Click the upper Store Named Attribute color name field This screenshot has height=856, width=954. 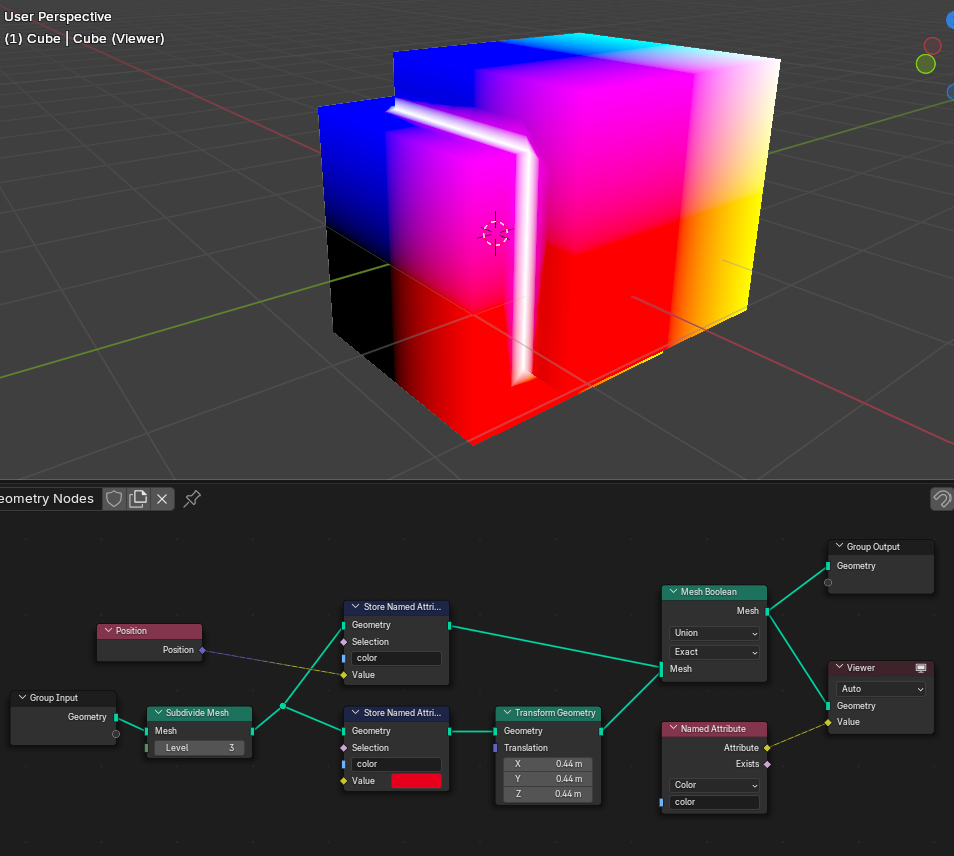[396, 658]
